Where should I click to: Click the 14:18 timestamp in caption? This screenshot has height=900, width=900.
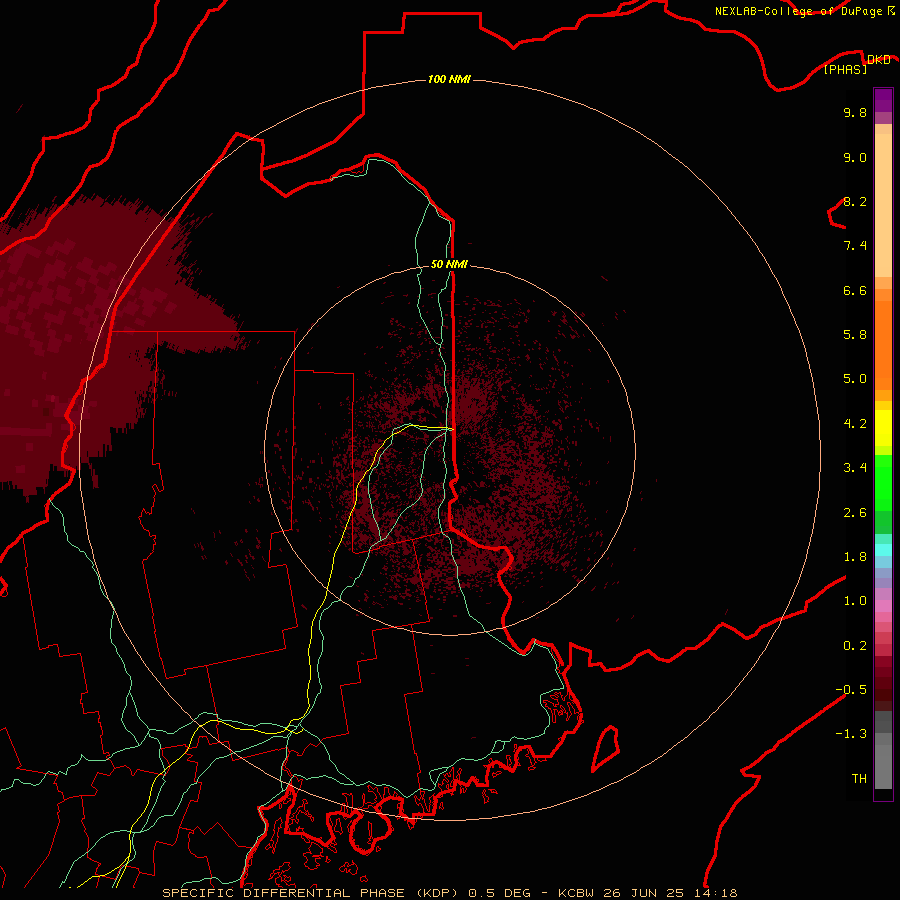click(715, 893)
